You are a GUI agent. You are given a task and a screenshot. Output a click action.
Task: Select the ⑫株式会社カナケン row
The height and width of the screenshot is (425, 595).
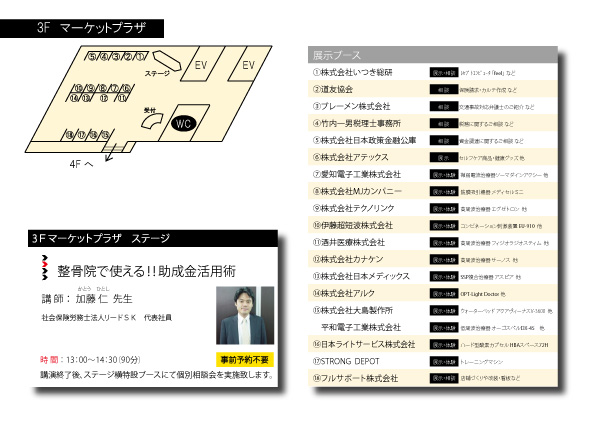click(433, 259)
